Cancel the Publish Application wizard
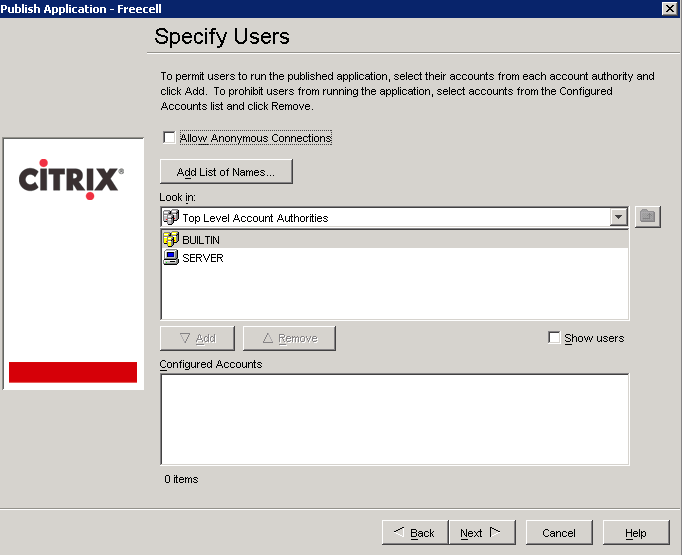 coord(559,532)
